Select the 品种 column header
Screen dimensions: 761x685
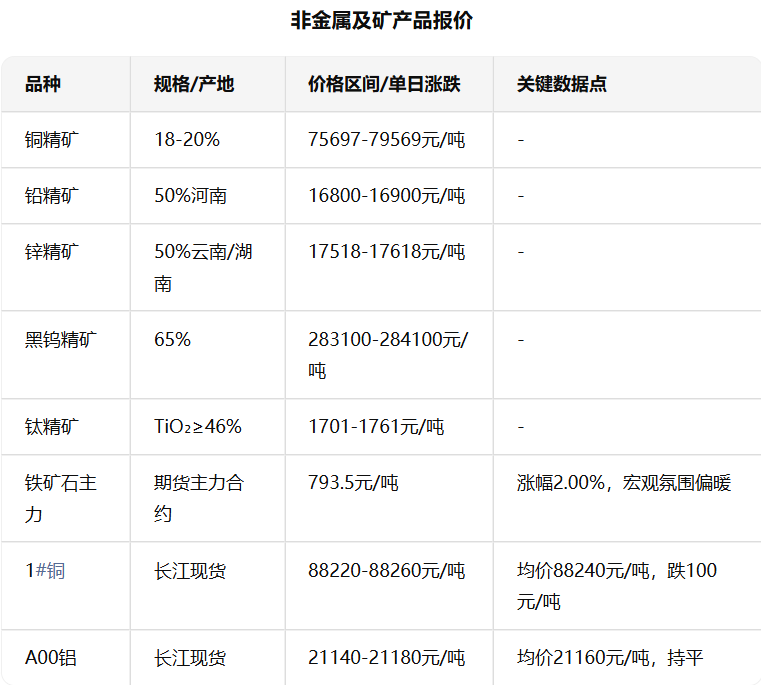tap(43, 84)
